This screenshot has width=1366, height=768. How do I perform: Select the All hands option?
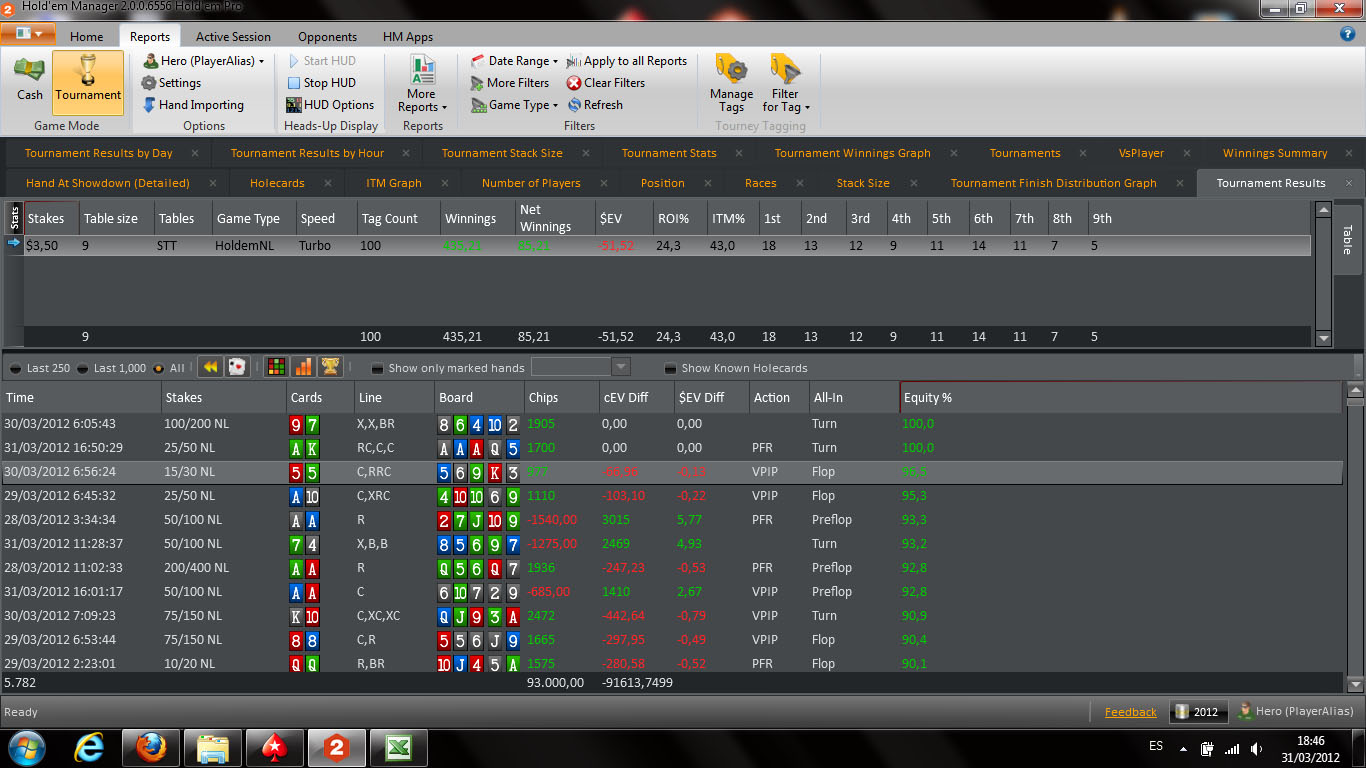pyautogui.click(x=169, y=368)
